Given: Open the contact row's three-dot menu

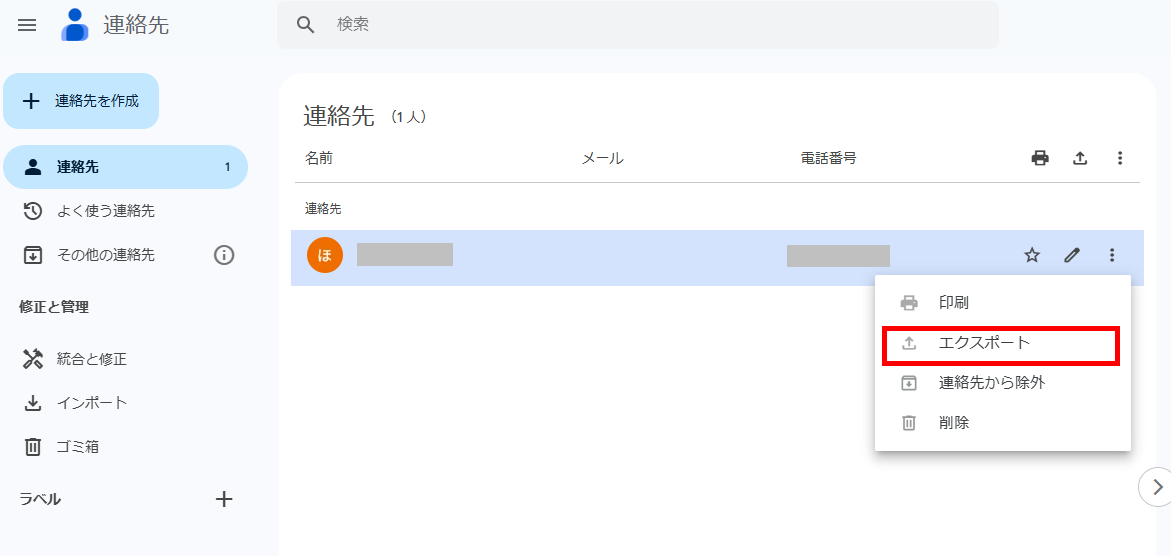Looking at the screenshot, I should (1112, 256).
